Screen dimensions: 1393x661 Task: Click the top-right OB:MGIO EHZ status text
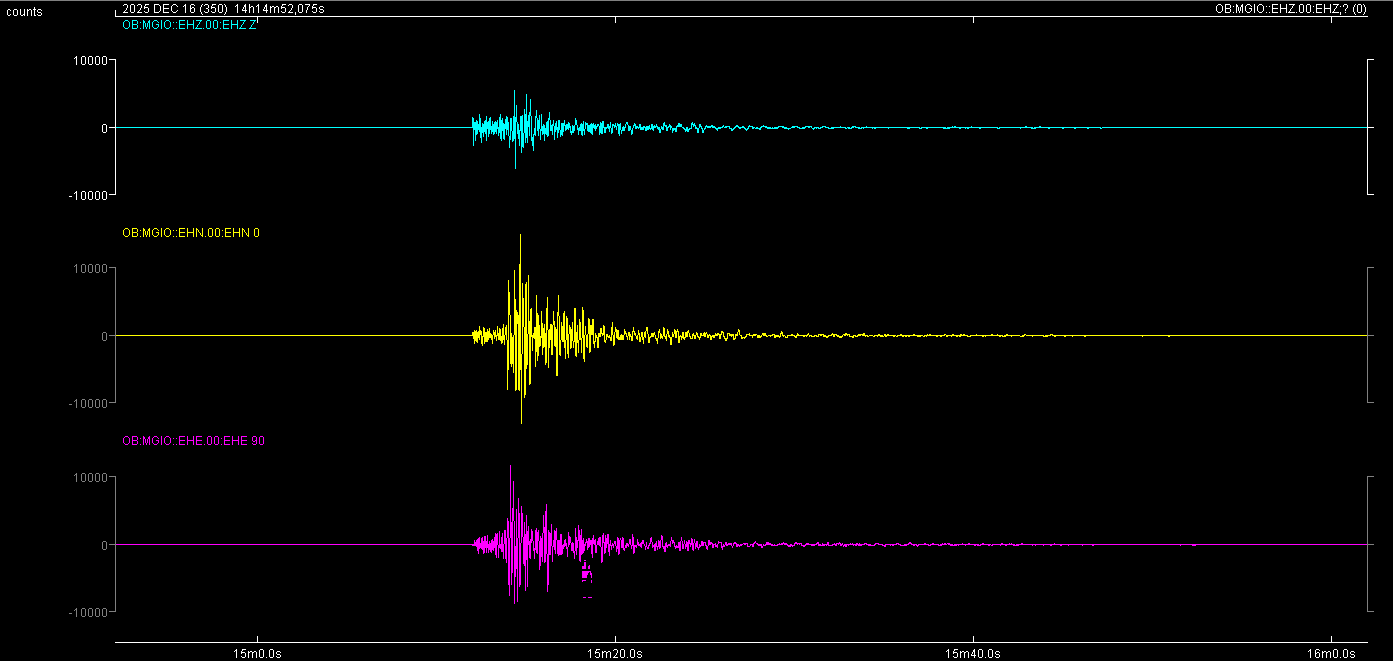click(x=1297, y=9)
